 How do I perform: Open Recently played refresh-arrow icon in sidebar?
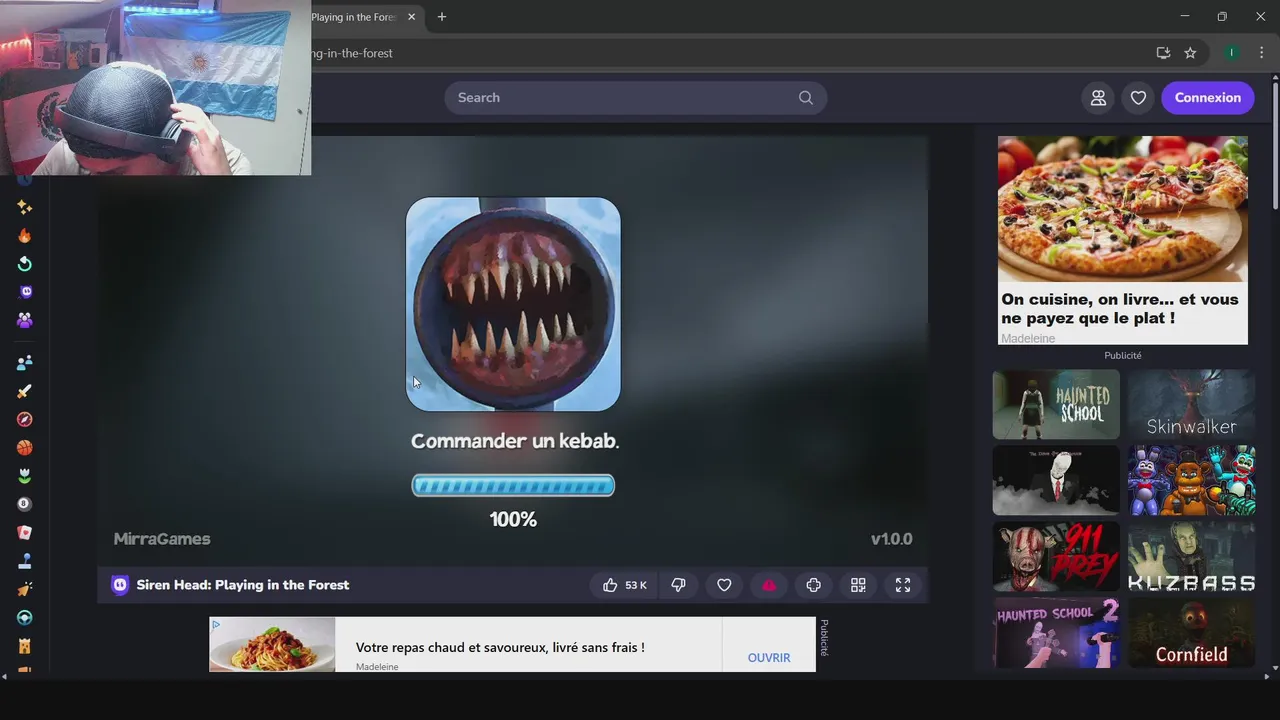[25, 264]
